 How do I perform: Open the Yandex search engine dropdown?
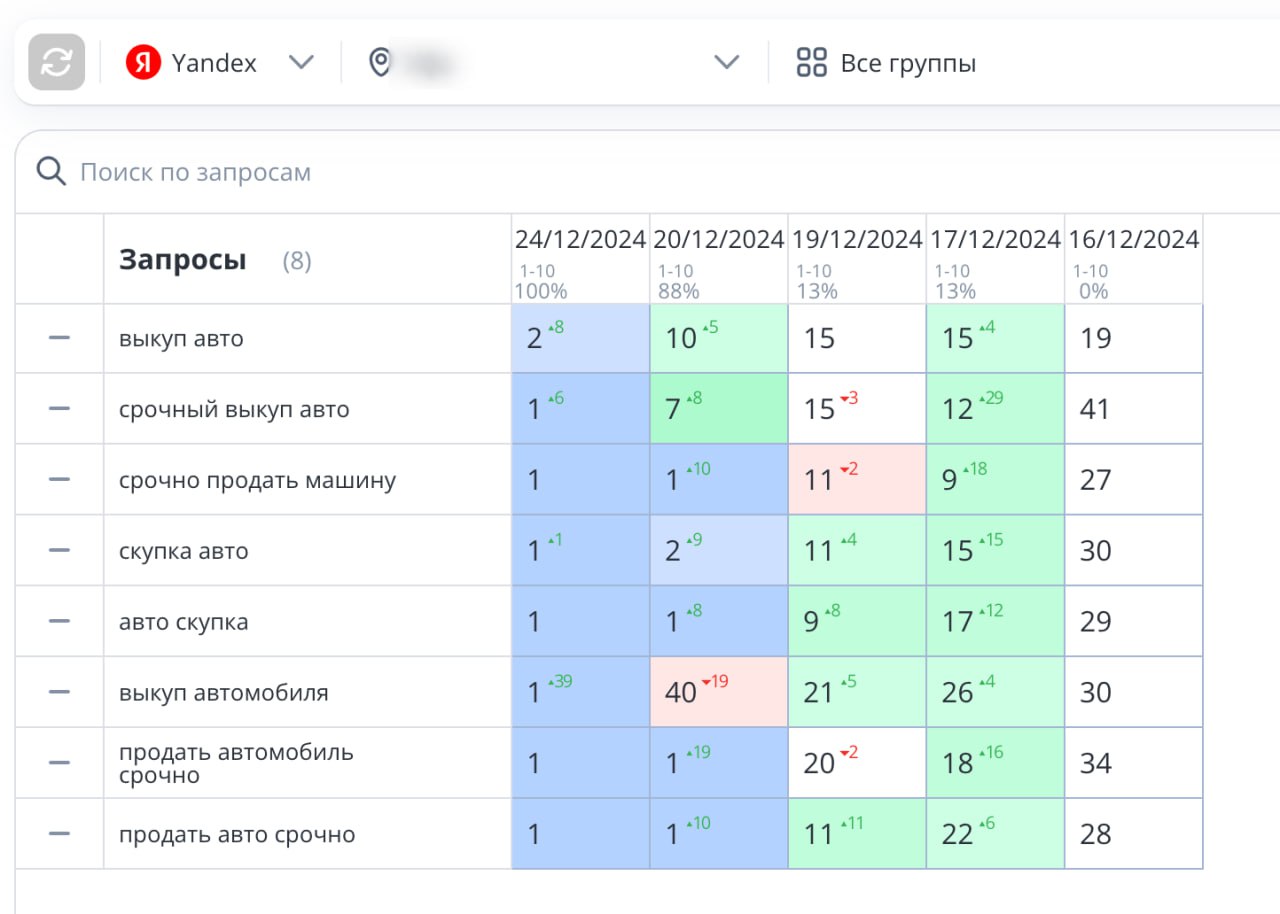(x=220, y=63)
